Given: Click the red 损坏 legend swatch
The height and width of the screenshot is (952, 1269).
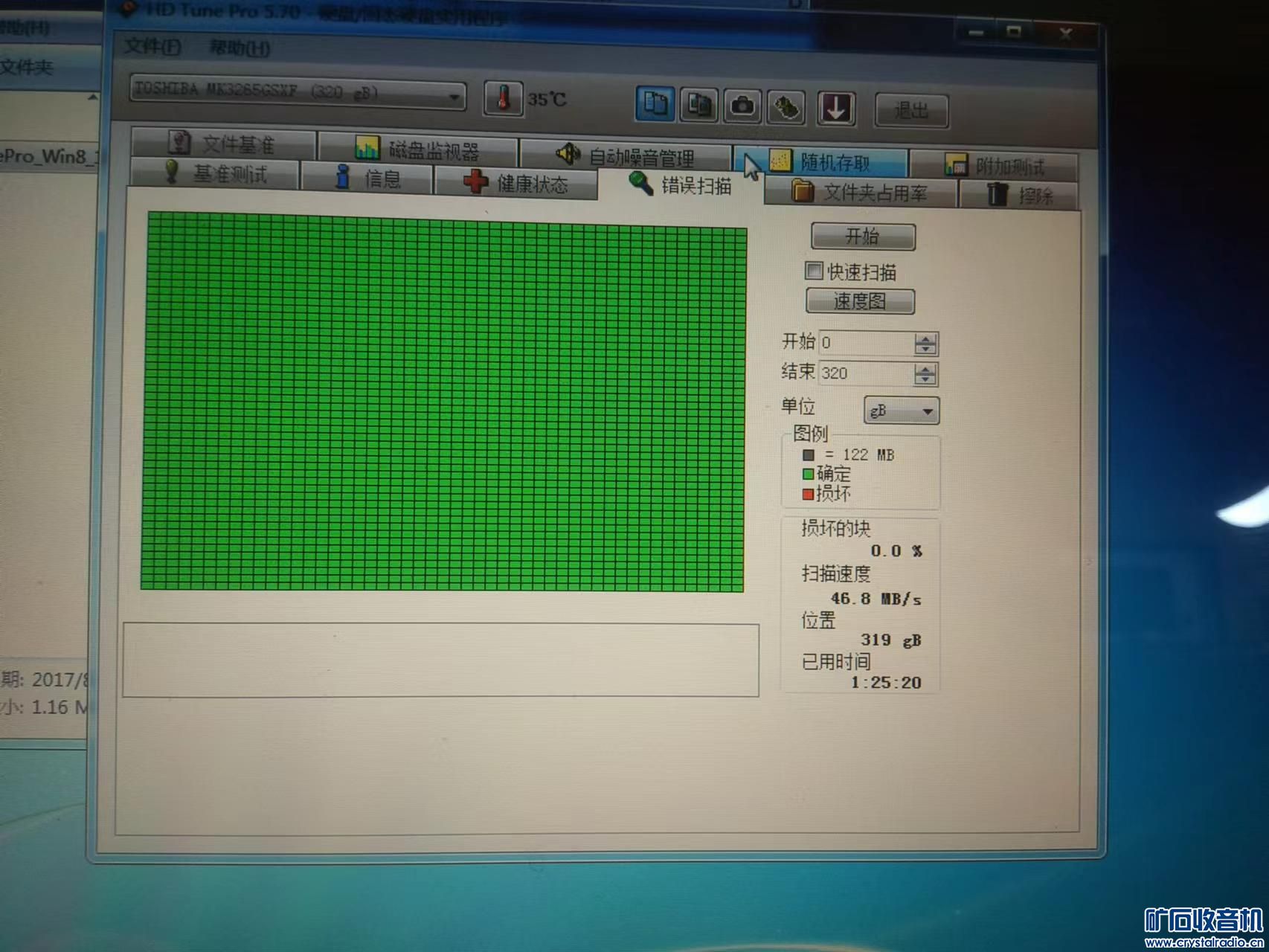Looking at the screenshot, I should [808, 494].
